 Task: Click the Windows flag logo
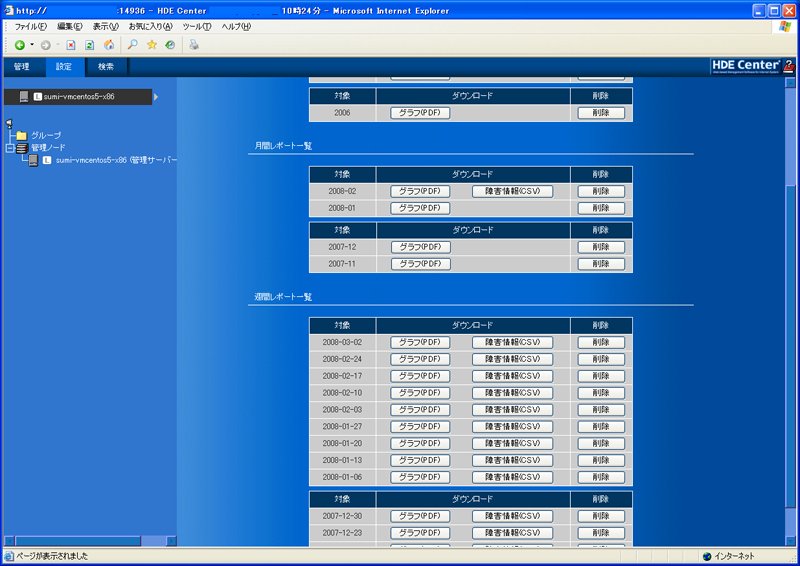tap(785, 27)
